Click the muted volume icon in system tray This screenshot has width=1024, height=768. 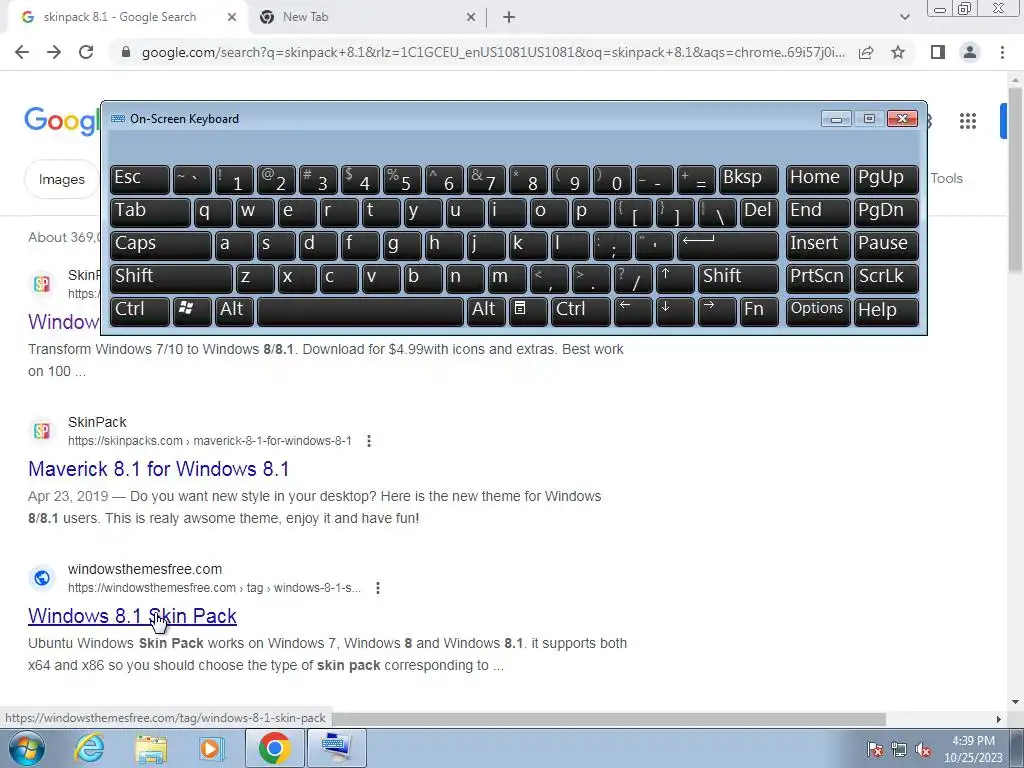point(923,750)
